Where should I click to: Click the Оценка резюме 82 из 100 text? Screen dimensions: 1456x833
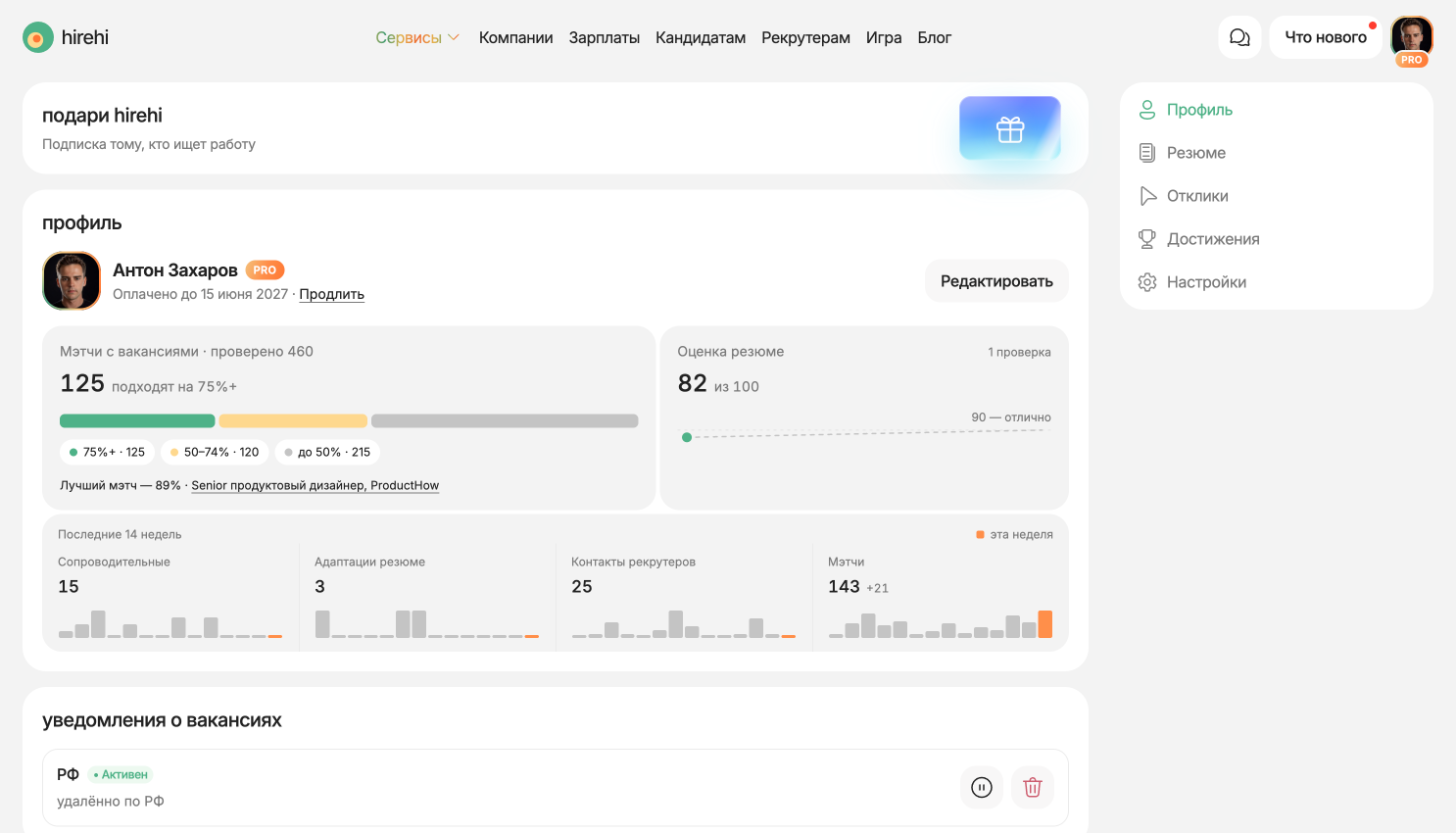[x=718, y=384]
